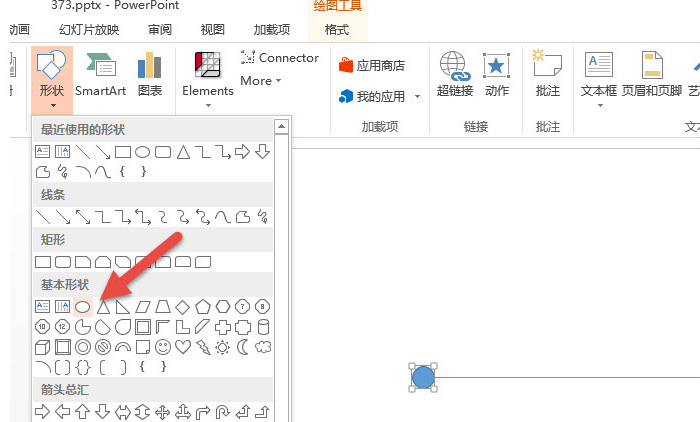Expand the Elements dropdown
The width and height of the screenshot is (700, 422).
(208, 75)
